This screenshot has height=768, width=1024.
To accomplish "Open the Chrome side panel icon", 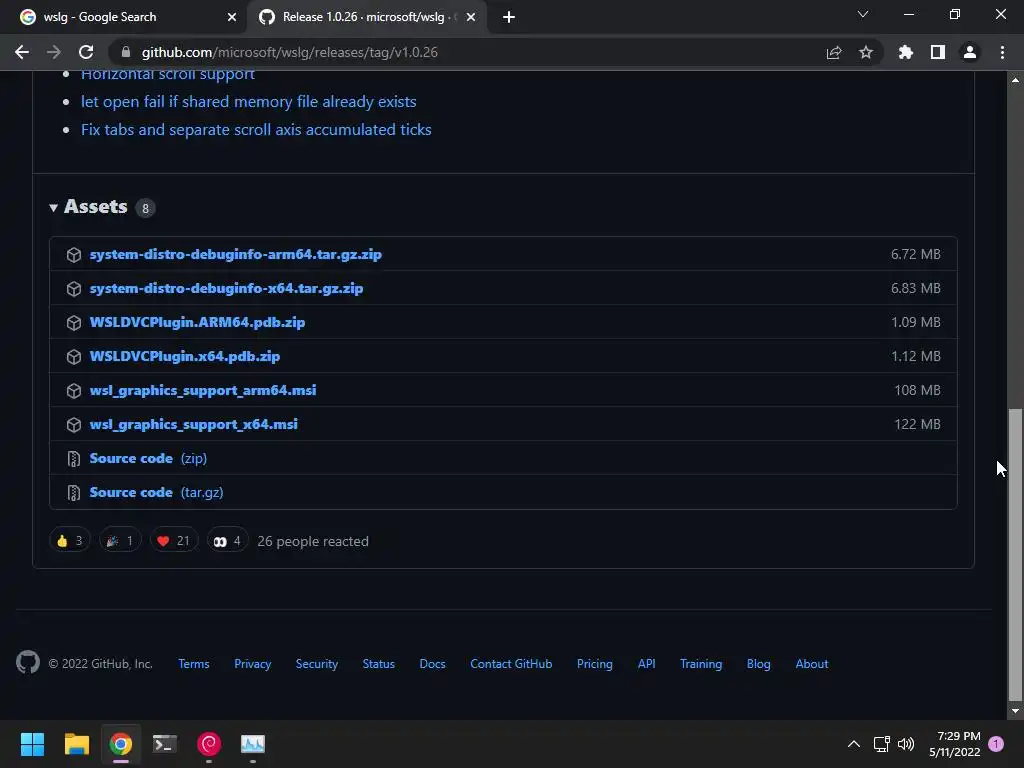I will [938, 52].
